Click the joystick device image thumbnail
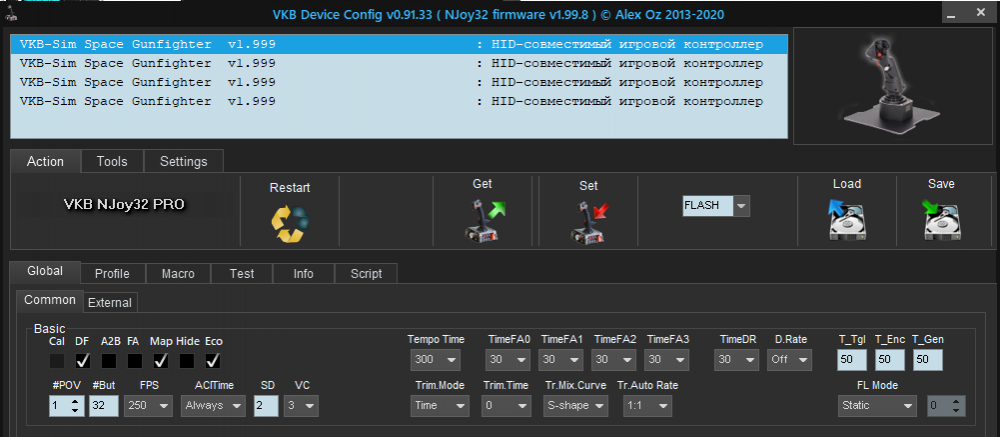This screenshot has width=1000, height=437. [x=893, y=85]
